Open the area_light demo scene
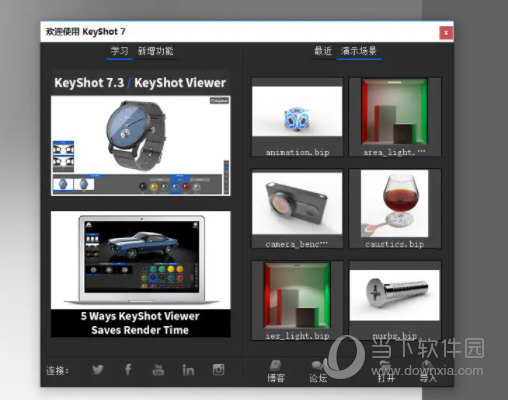The height and width of the screenshot is (400, 508). [395, 117]
